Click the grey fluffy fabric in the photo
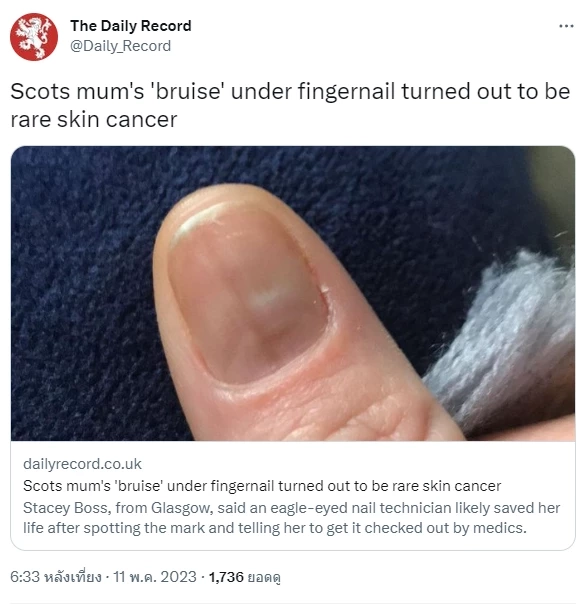Screen dimensions: 587x606 [510, 340]
